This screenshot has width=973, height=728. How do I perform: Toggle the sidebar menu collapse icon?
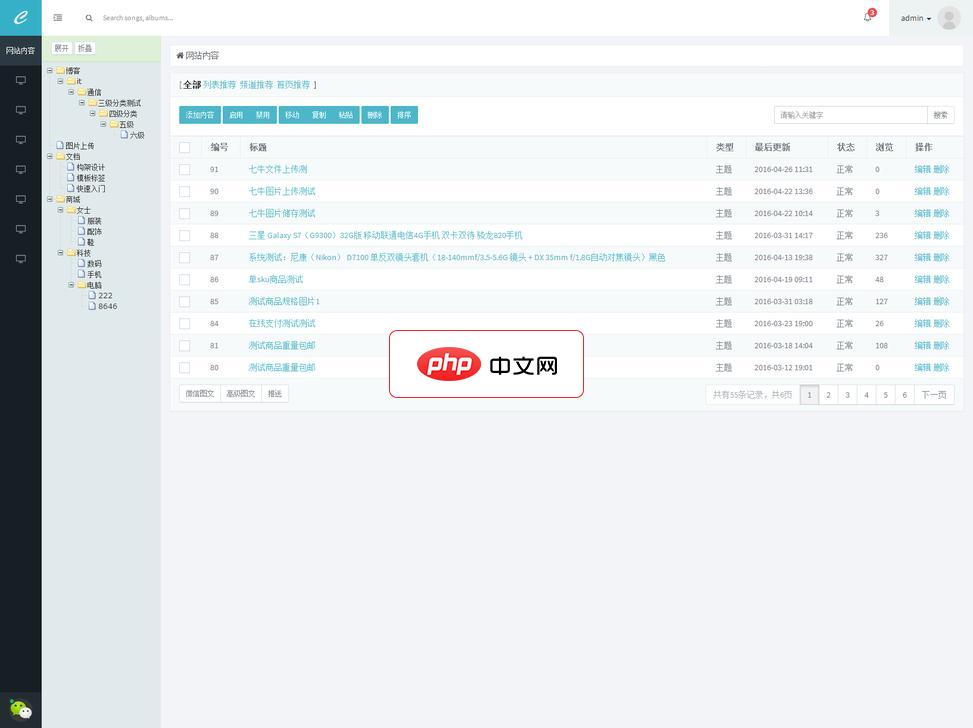pos(58,18)
